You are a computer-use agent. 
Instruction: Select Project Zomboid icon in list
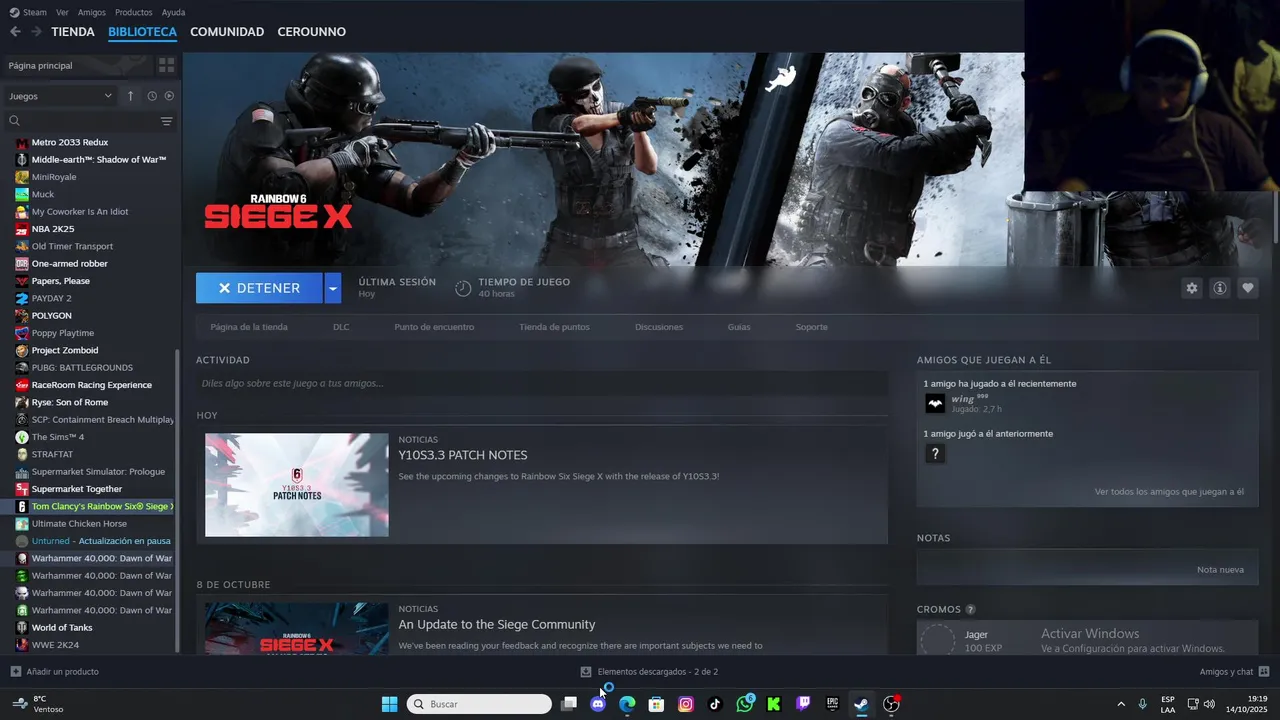click(22, 350)
